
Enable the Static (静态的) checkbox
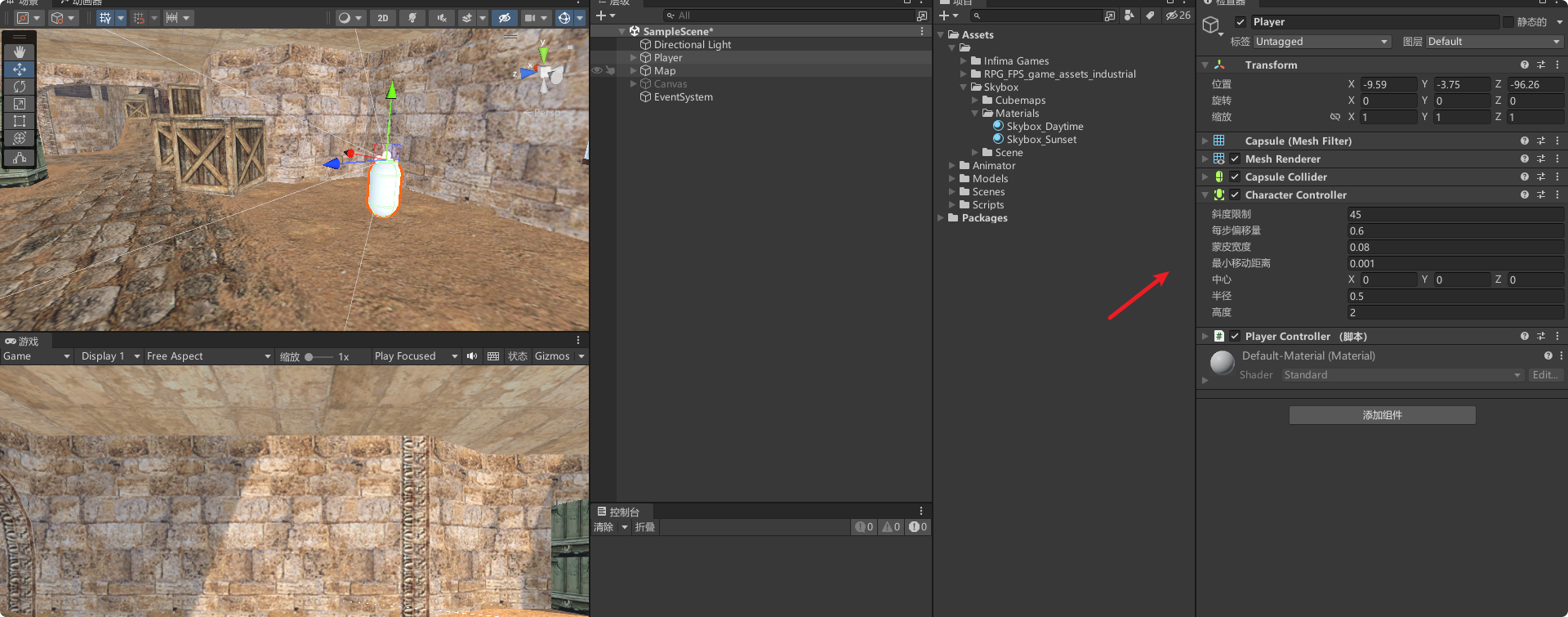pos(1508,22)
